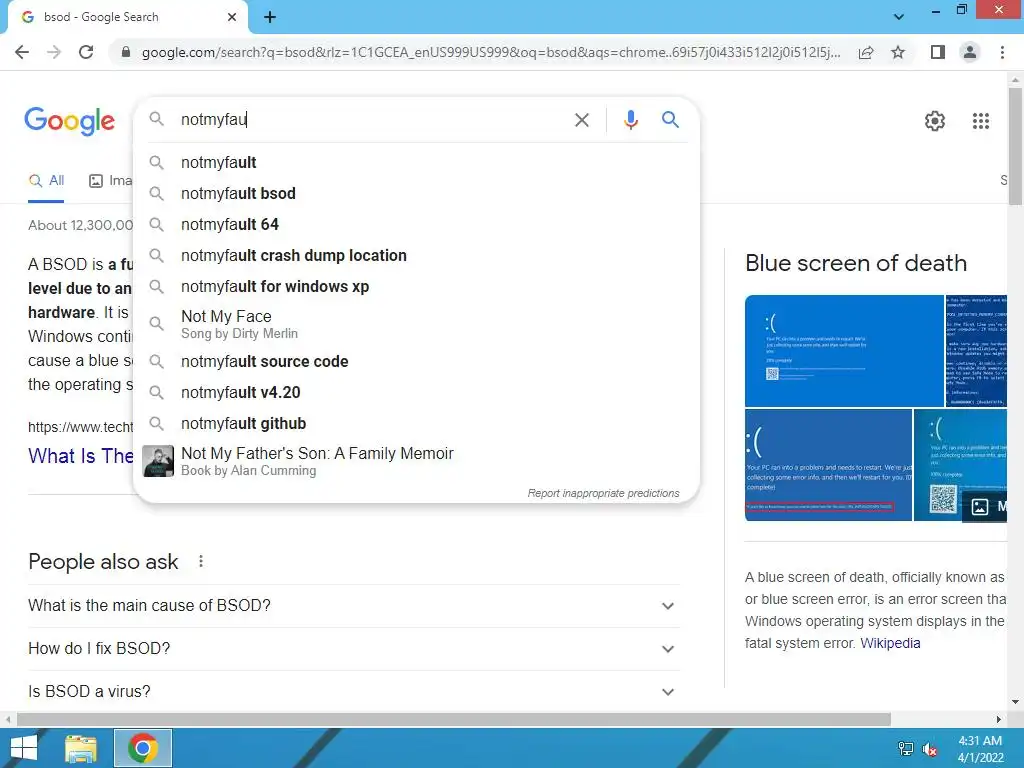The image size is (1024, 768).
Task: Bookmark this page with the star icon
Action: [898, 52]
